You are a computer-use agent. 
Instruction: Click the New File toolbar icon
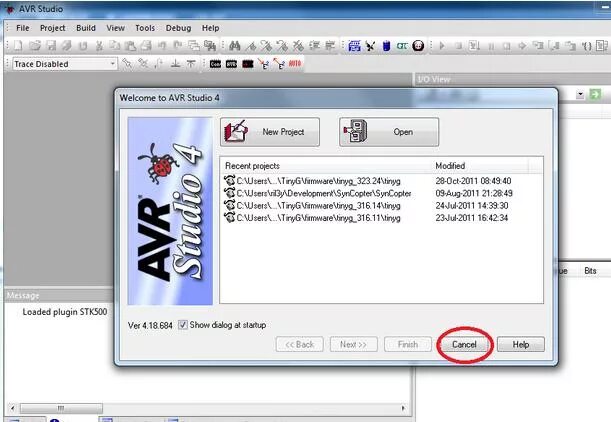(x=18, y=46)
